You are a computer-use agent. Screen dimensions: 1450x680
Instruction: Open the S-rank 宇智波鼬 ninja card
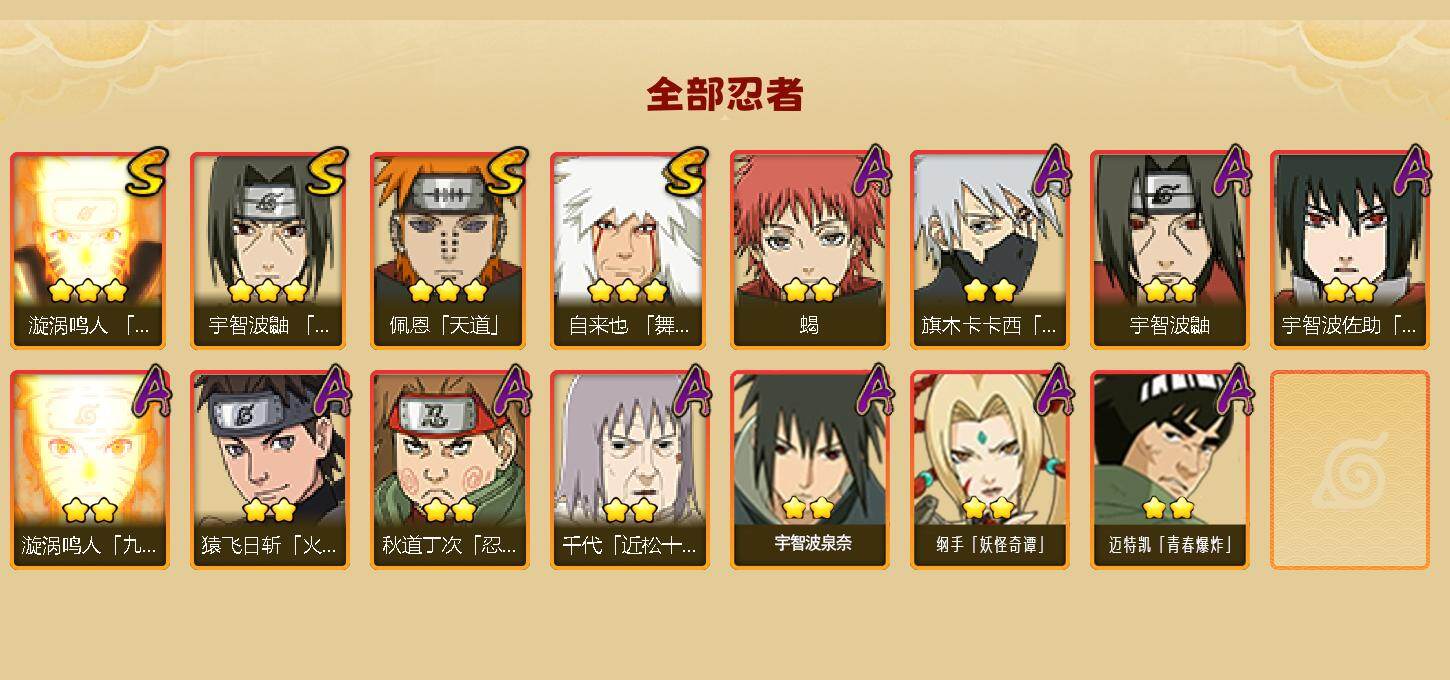click(x=270, y=250)
